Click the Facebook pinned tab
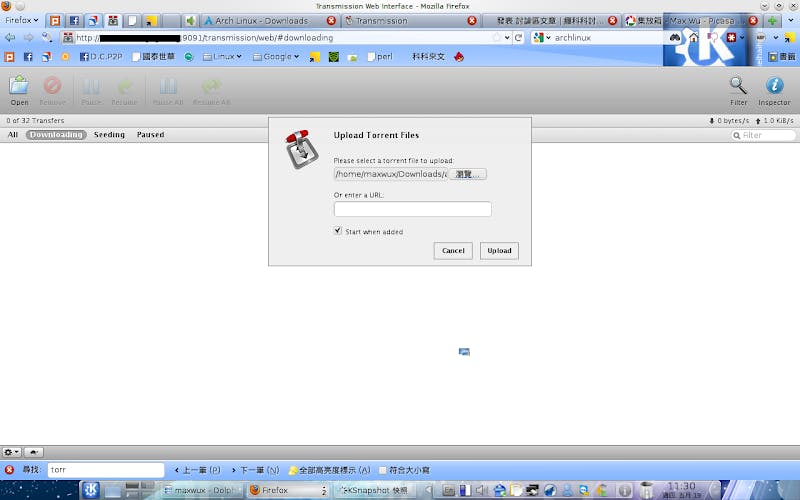The image size is (800, 500). point(74,20)
